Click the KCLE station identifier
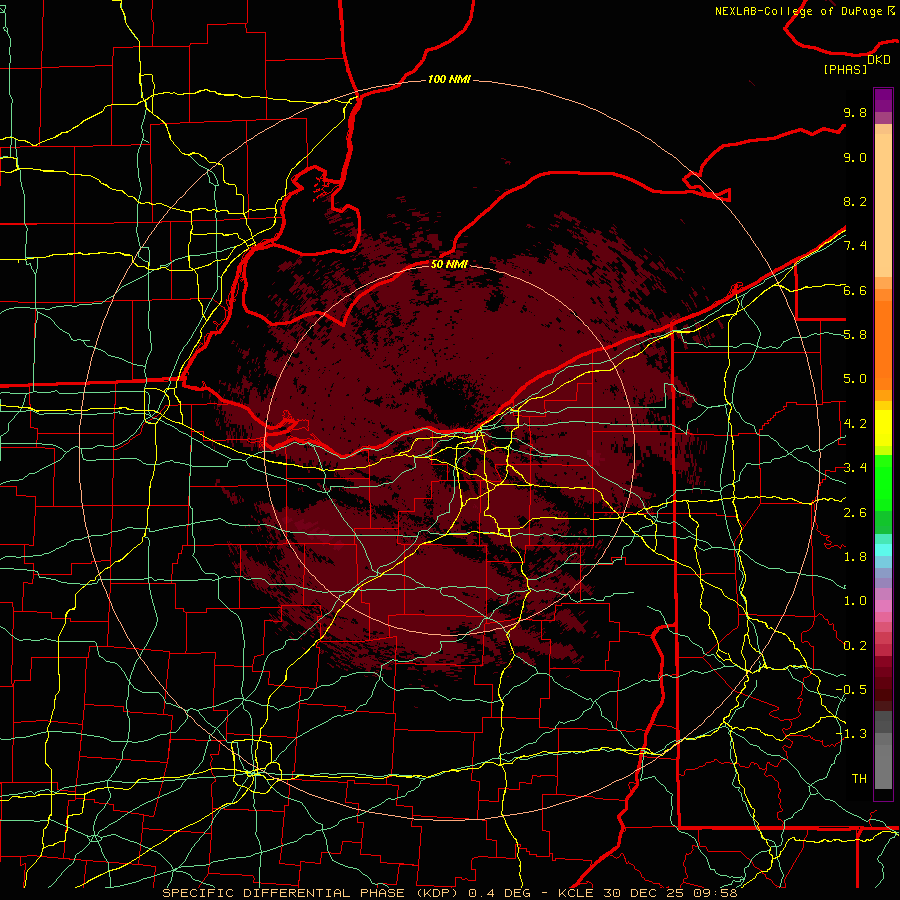The image size is (900, 900). point(577,893)
